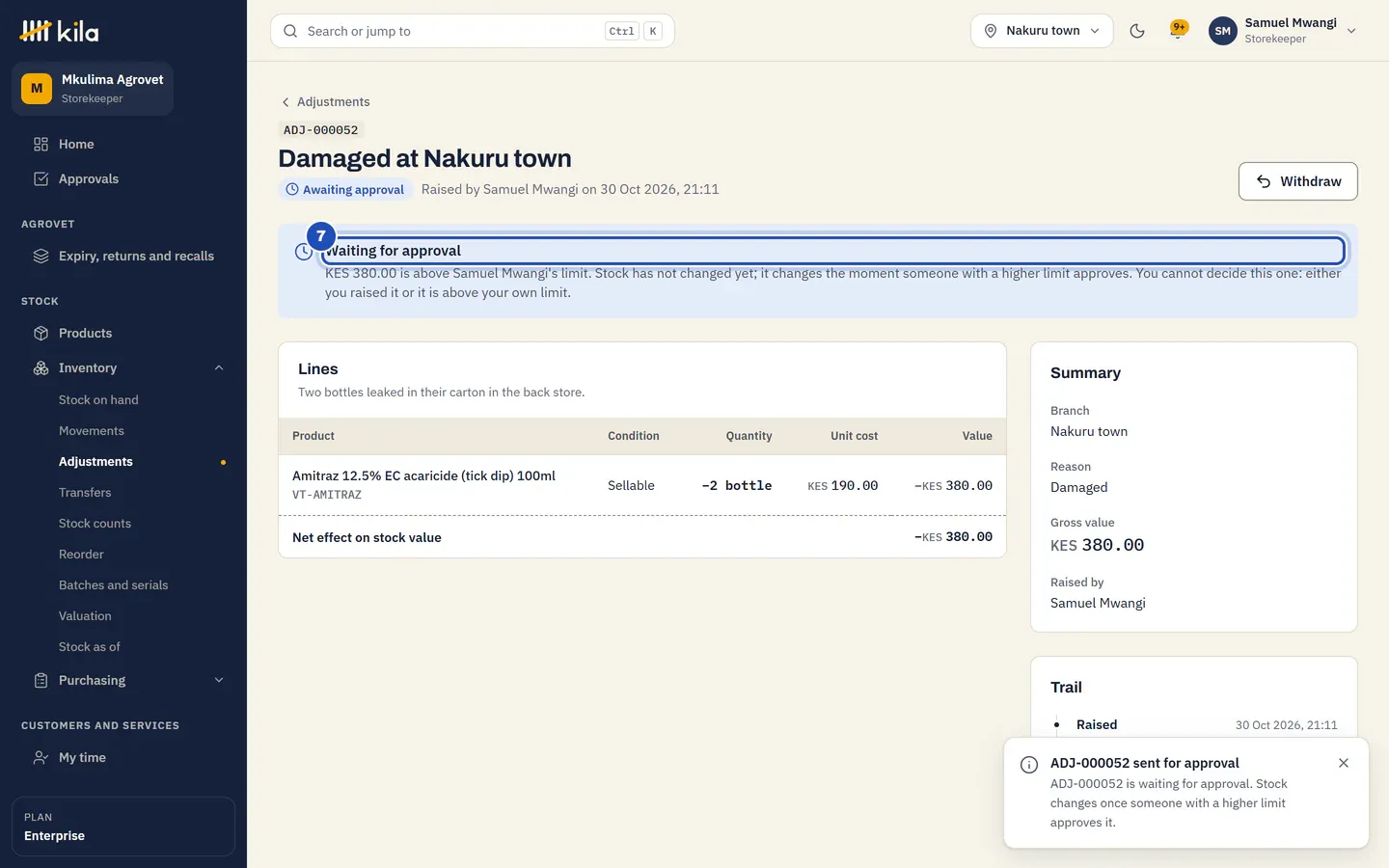Click the SM user avatar

(x=1222, y=31)
